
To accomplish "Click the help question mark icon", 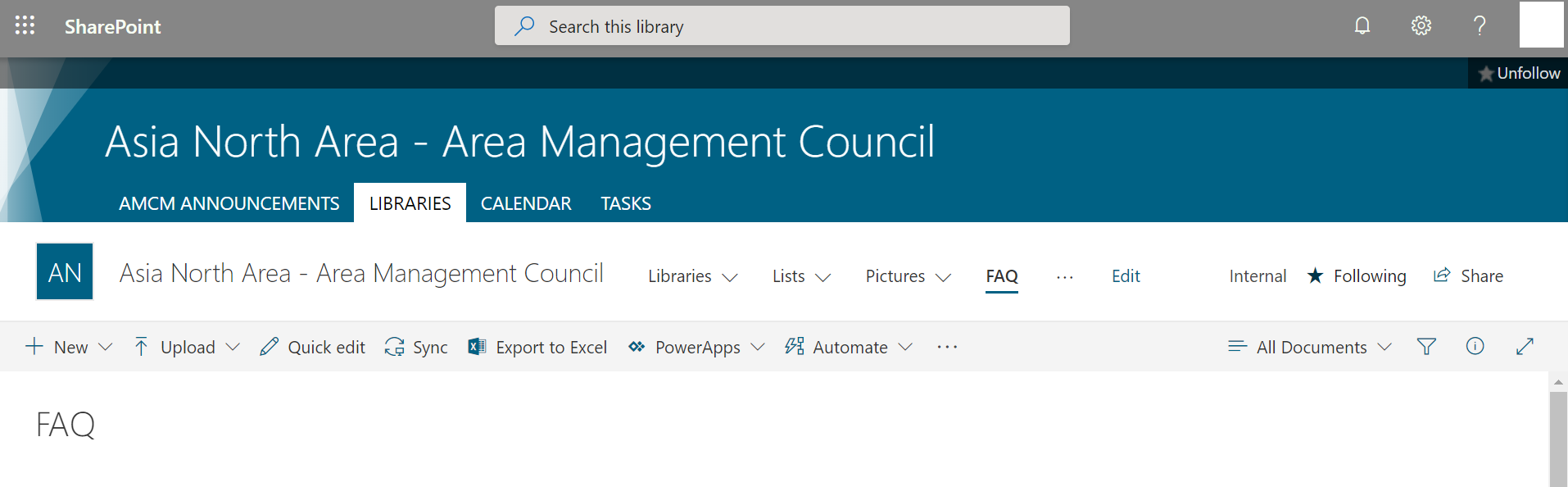I will [1480, 26].
